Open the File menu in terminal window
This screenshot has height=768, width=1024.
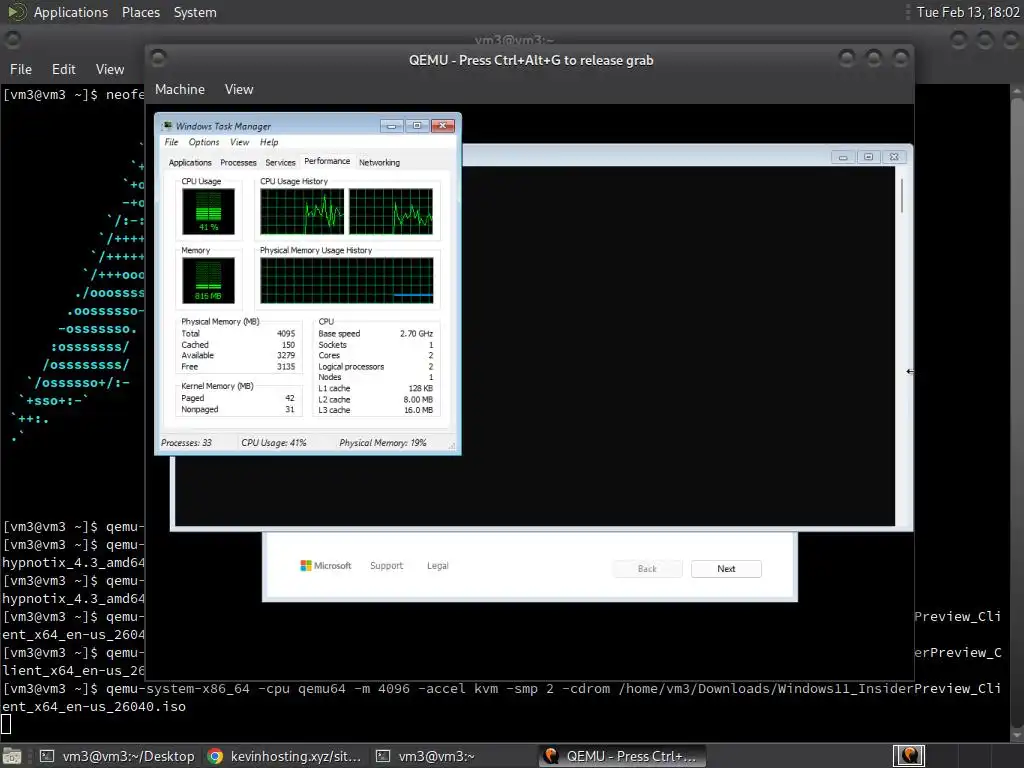tap(21, 69)
